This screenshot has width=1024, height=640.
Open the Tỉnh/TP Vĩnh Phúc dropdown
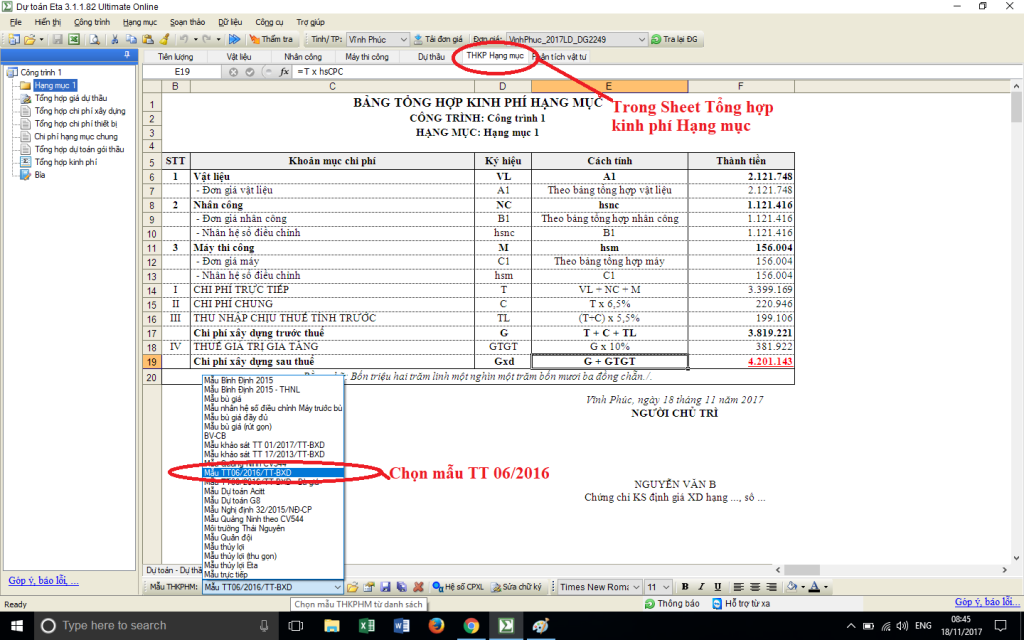tap(403, 39)
